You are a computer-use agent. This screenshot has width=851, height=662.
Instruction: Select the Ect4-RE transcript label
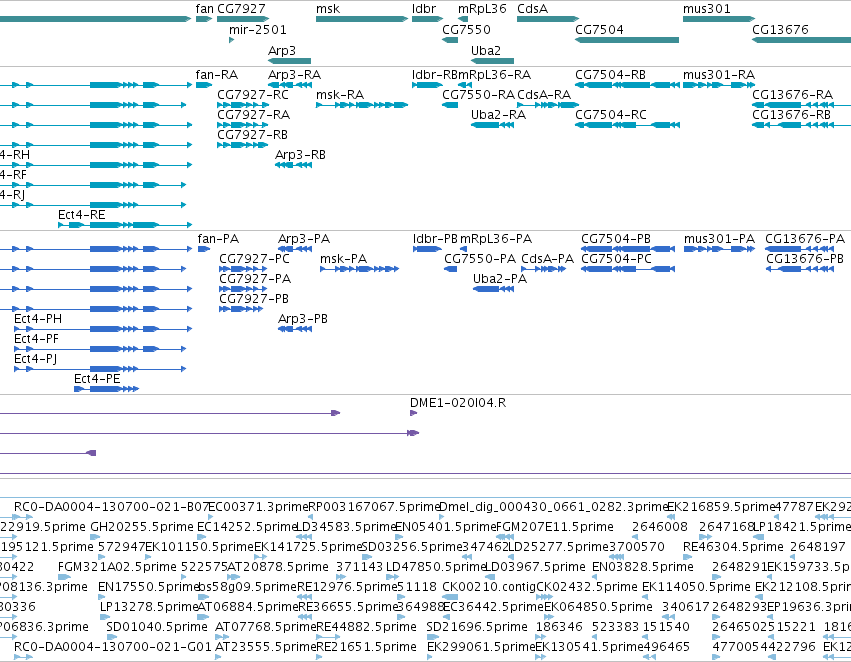coord(81,214)
